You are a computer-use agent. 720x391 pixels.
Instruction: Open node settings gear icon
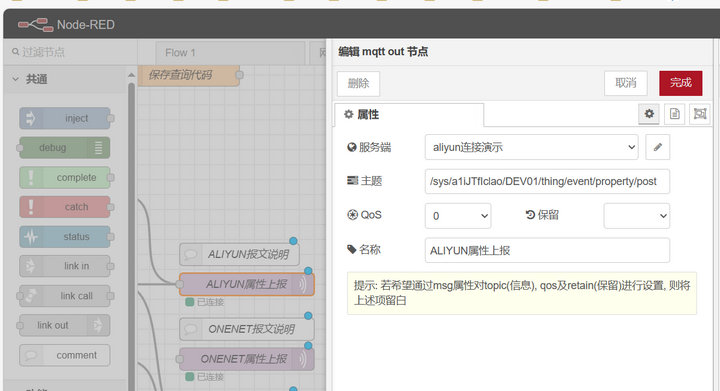[x=649, y=114]
